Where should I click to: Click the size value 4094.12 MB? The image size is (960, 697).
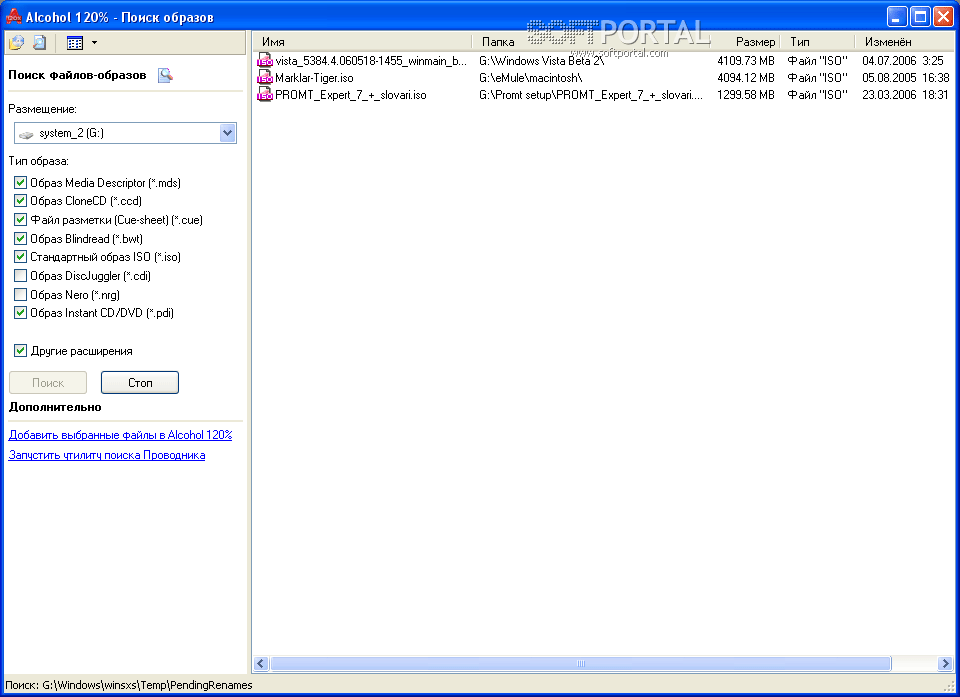746,78
